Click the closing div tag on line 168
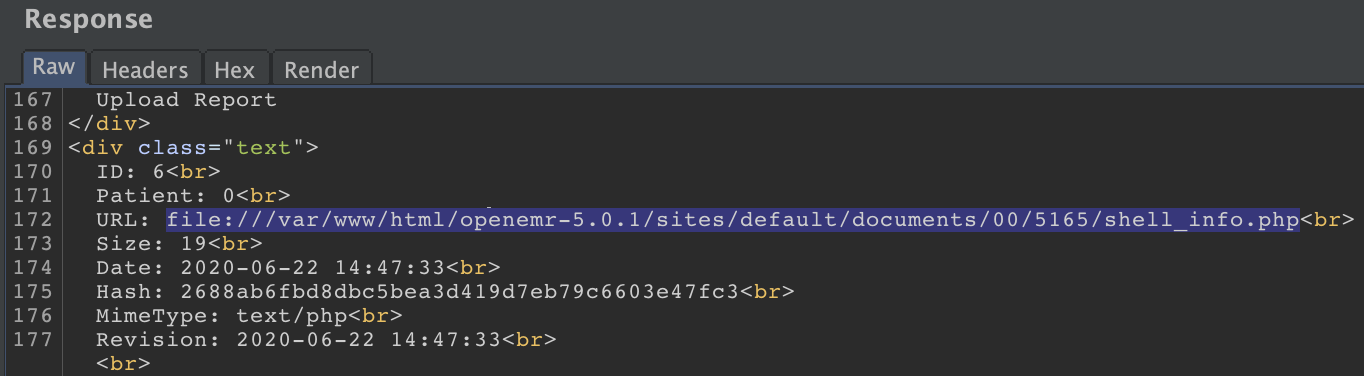 pos(109,124)
